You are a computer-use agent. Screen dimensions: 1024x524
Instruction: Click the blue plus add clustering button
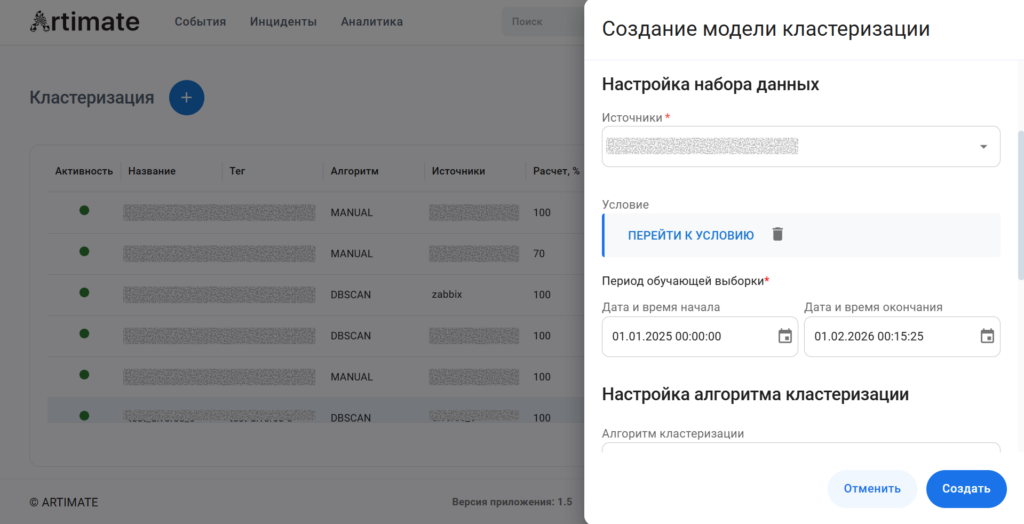pyautogui.click(x=186, y=98)
